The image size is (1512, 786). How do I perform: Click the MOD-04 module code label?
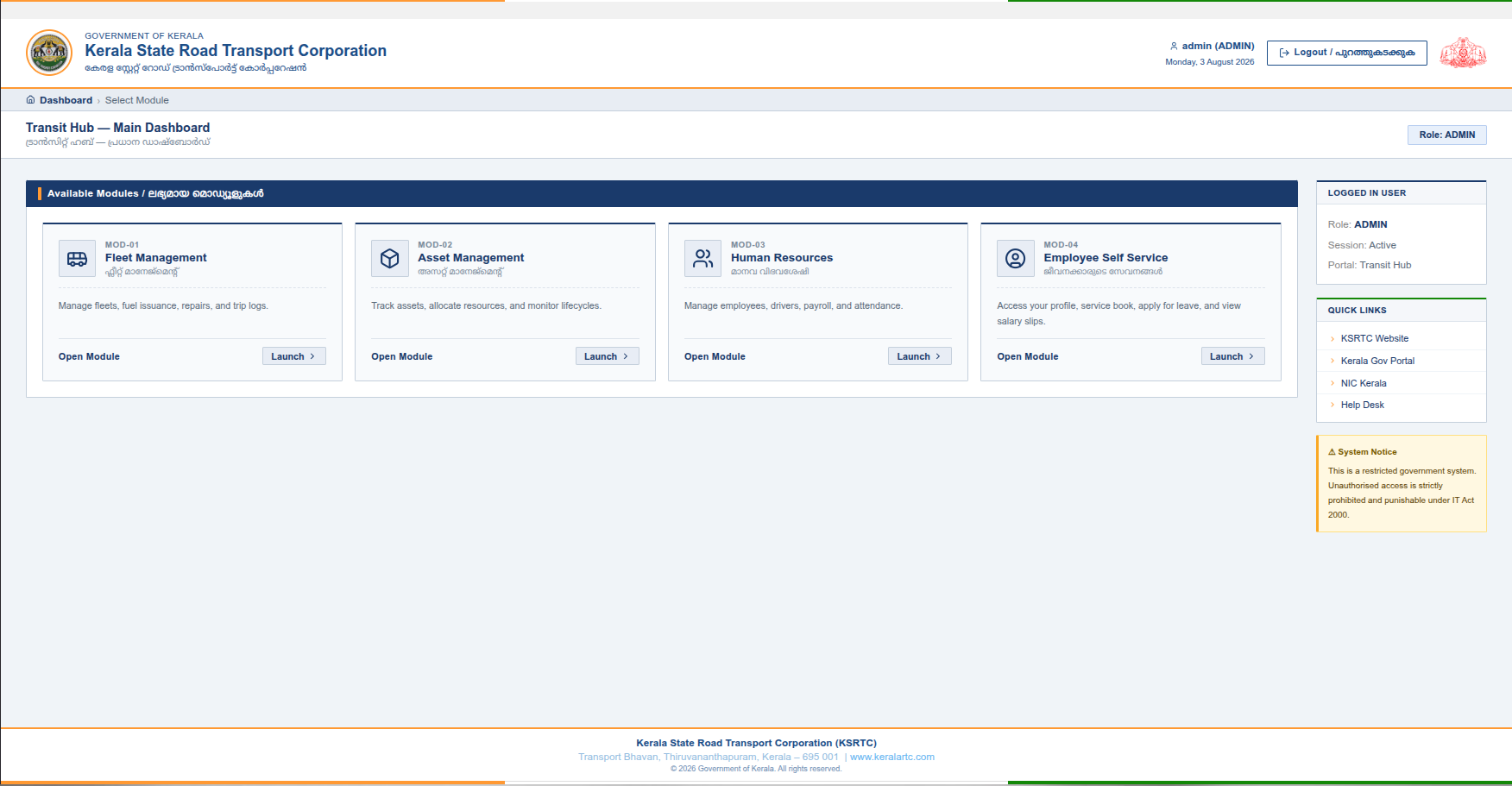(1061, 245)
